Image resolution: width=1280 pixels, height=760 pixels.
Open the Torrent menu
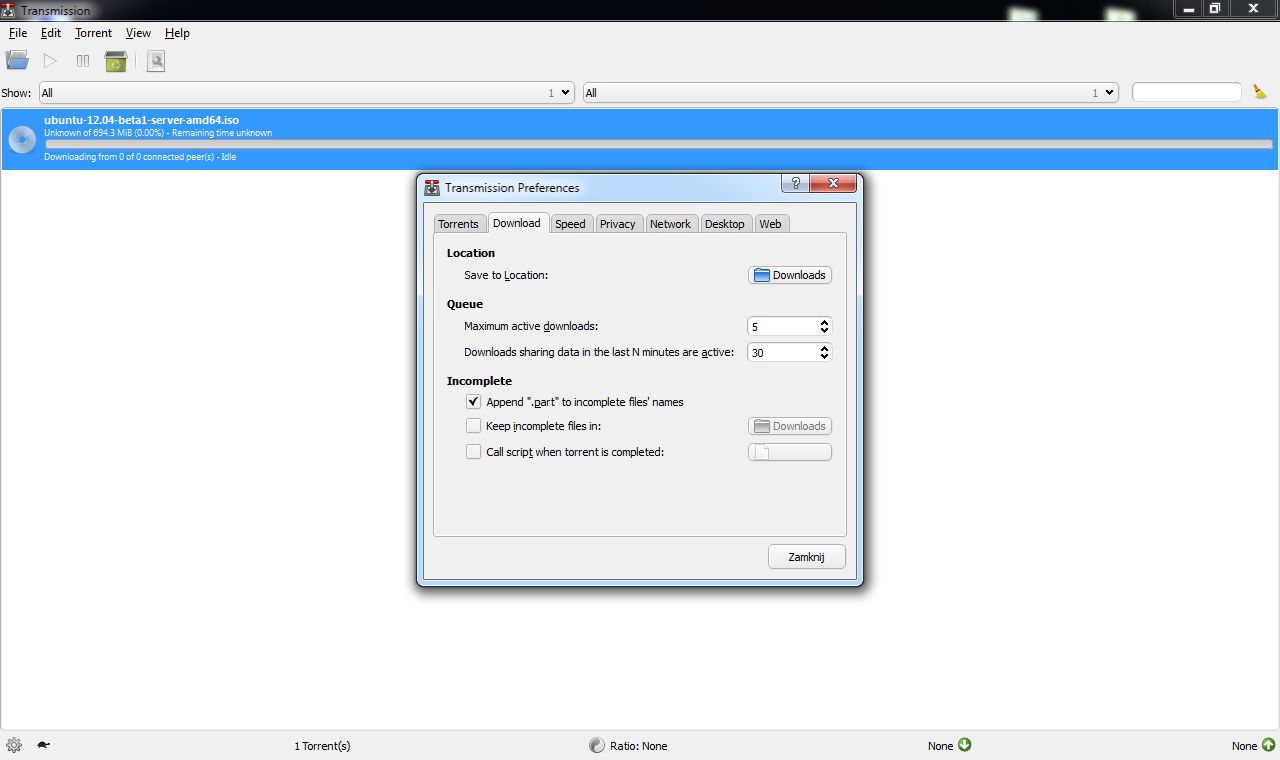93,33
